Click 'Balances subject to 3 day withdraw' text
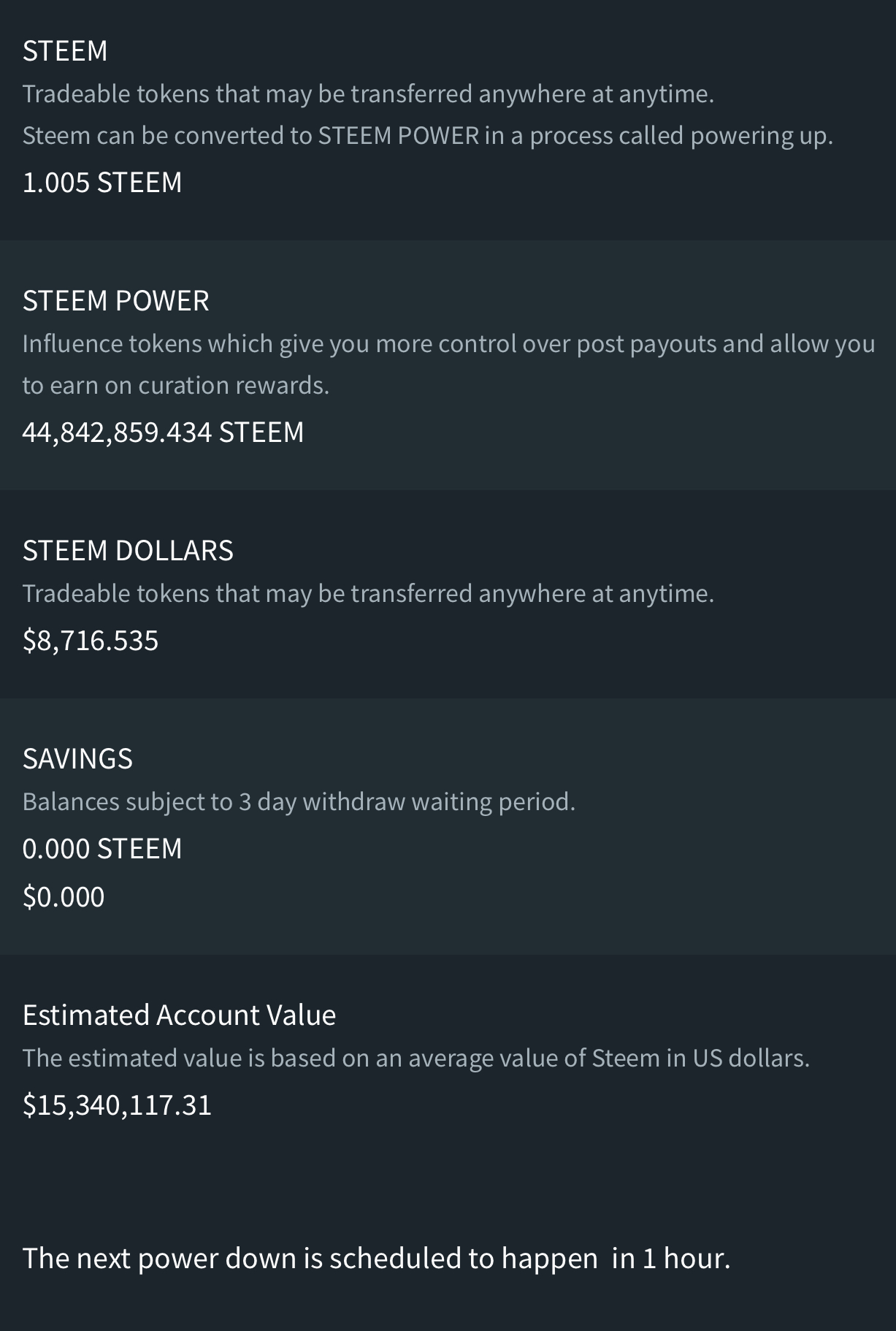The image size is (896, 1331). [x=299, y=802]
